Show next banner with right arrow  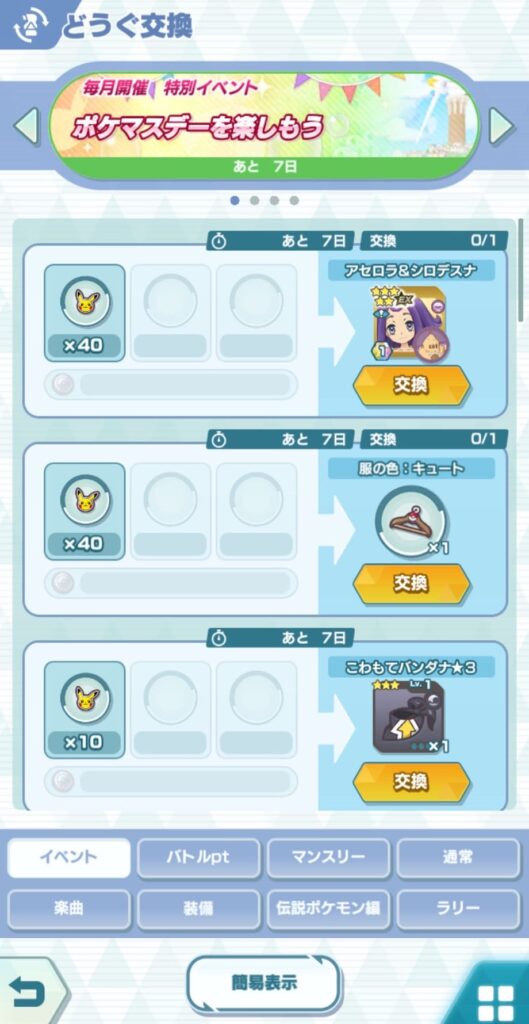click(502, 127)
